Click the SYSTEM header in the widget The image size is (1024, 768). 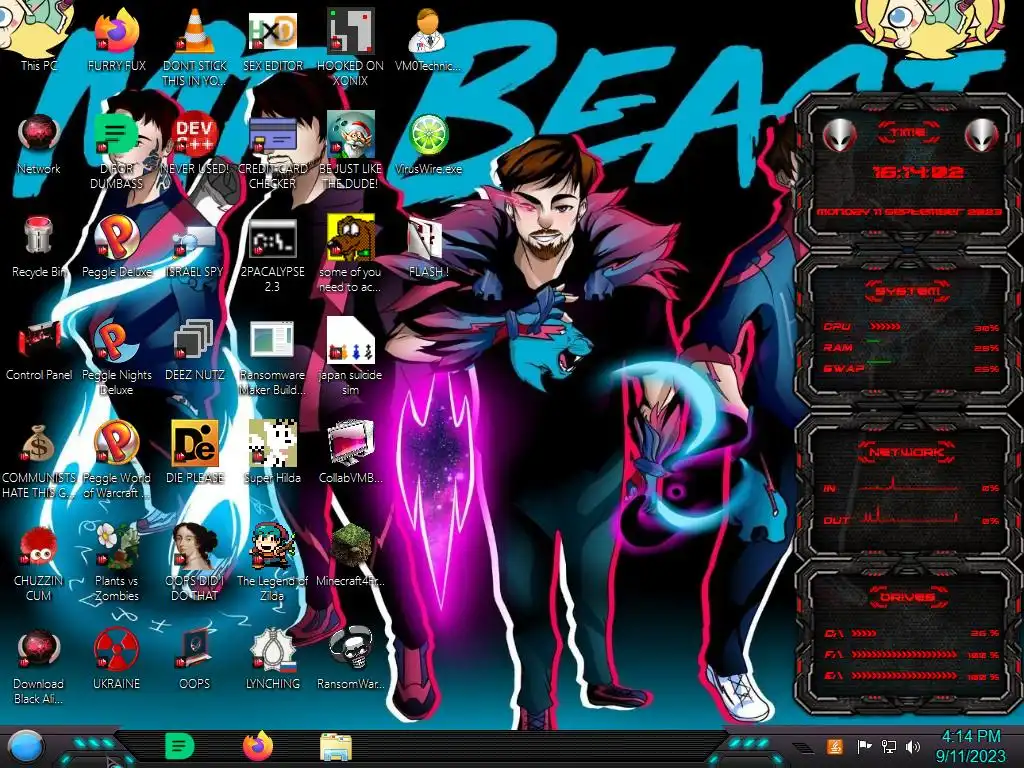coord(908,291)
